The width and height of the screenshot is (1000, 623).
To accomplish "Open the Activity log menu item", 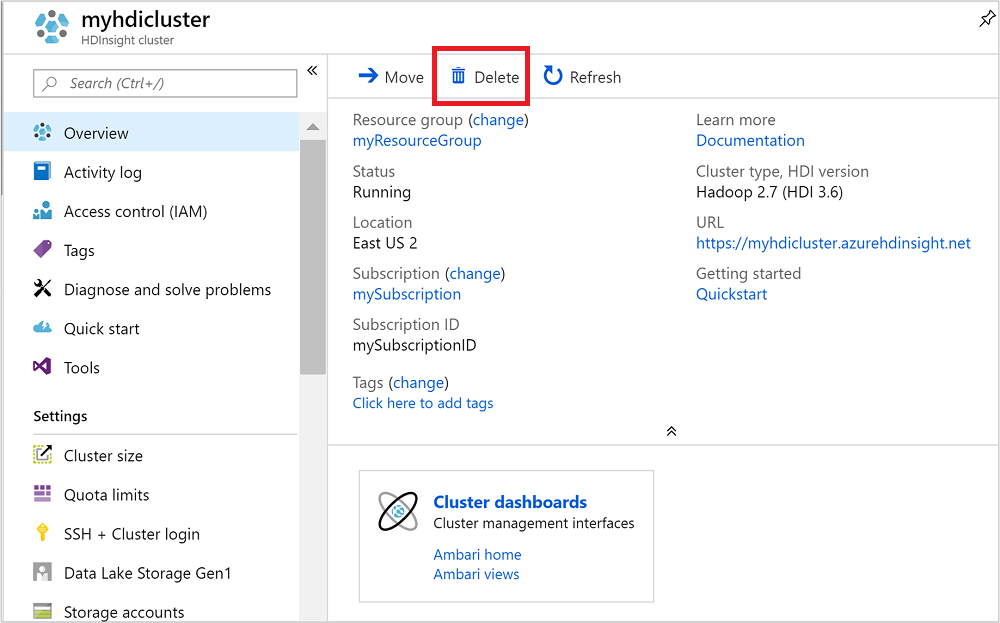I will 102,172.
